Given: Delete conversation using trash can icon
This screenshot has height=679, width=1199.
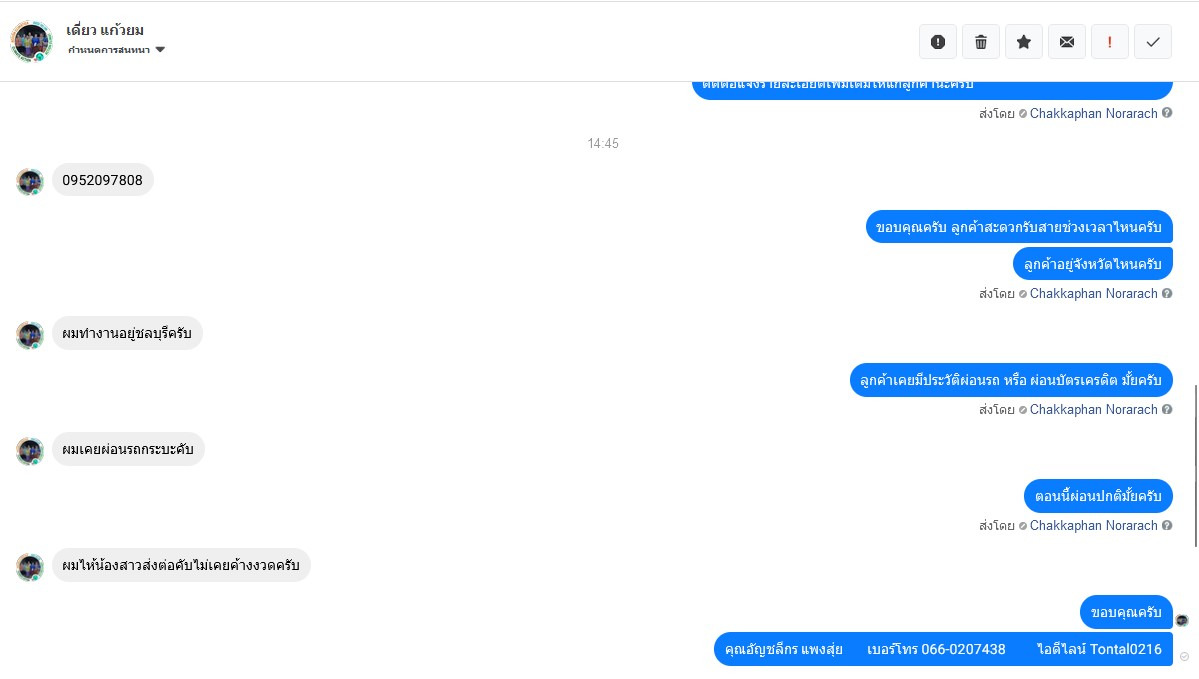Looking at the screenshot, I should click(980, 42).
